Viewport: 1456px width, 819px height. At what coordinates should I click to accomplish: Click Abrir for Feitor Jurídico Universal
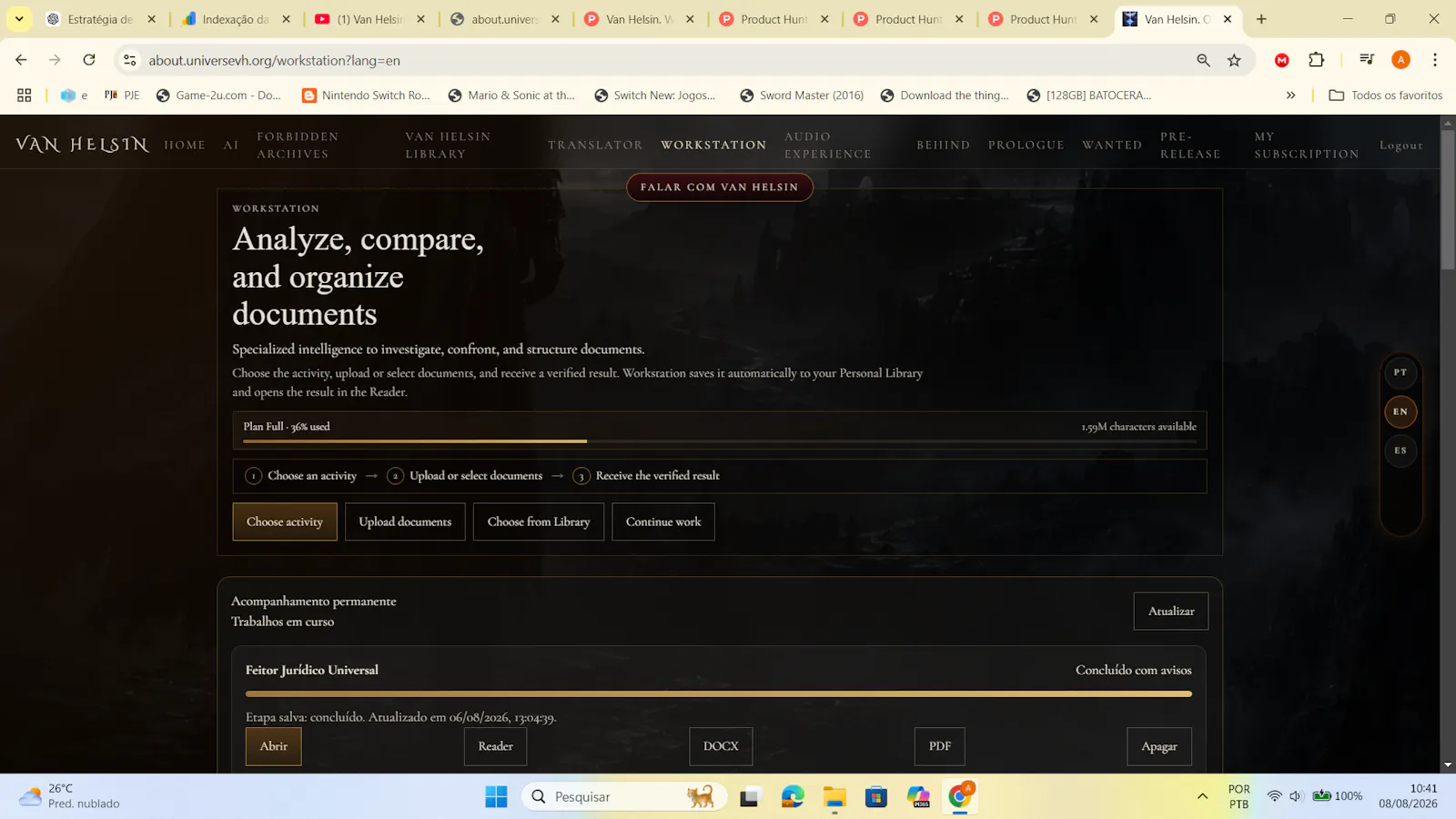pos(274,746)
